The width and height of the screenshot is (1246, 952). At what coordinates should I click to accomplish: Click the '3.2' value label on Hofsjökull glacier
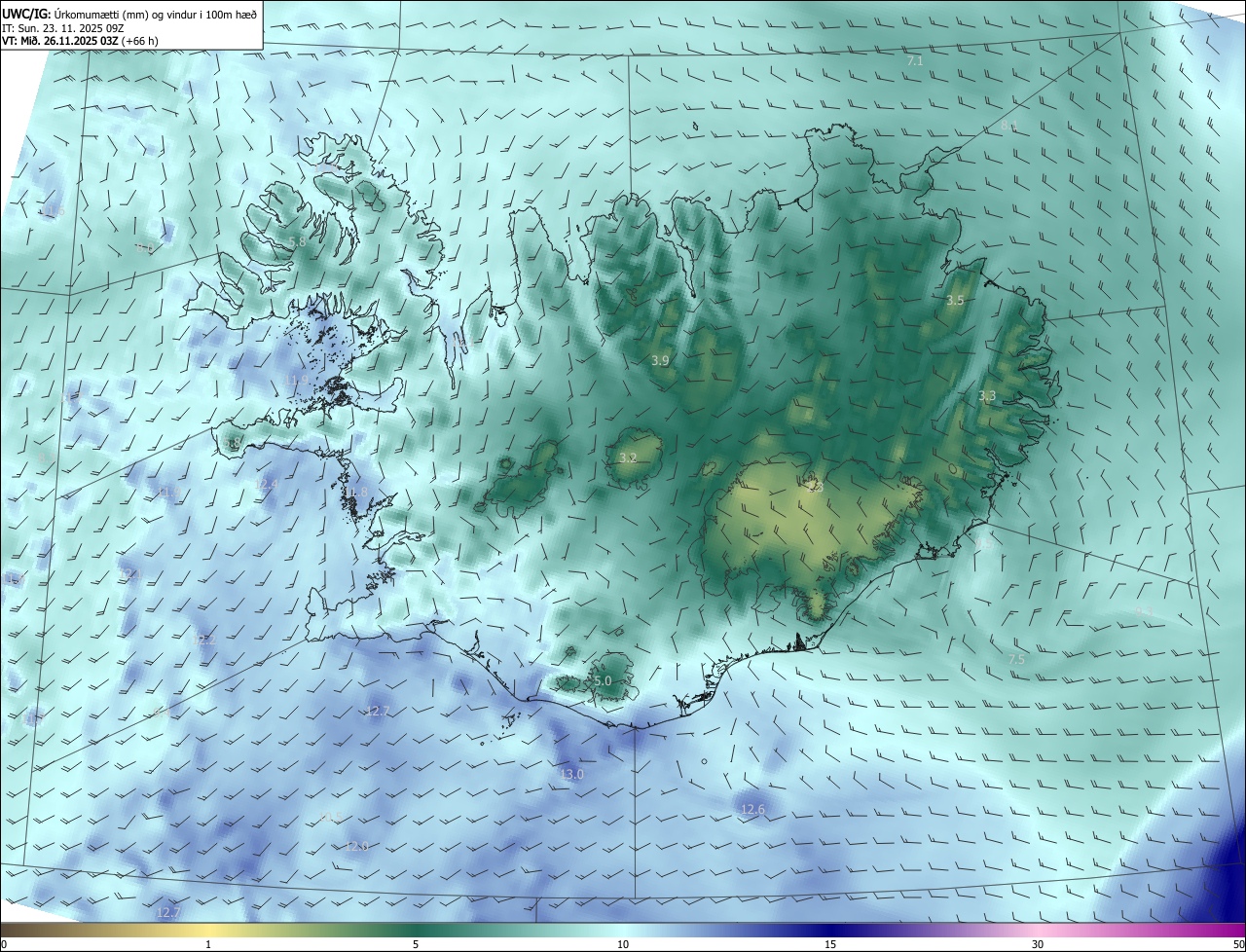[x=628, y=458]
